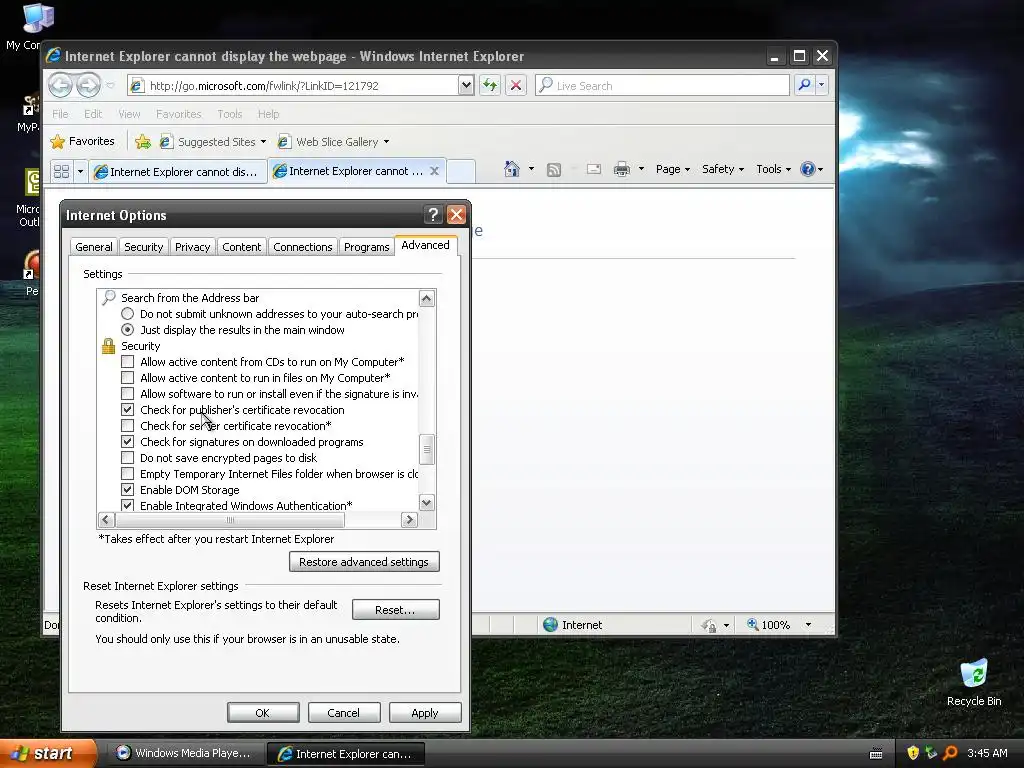Close the second Internet Explorer tab
This screenshot has height=768, width=1024.
(434, 171)
